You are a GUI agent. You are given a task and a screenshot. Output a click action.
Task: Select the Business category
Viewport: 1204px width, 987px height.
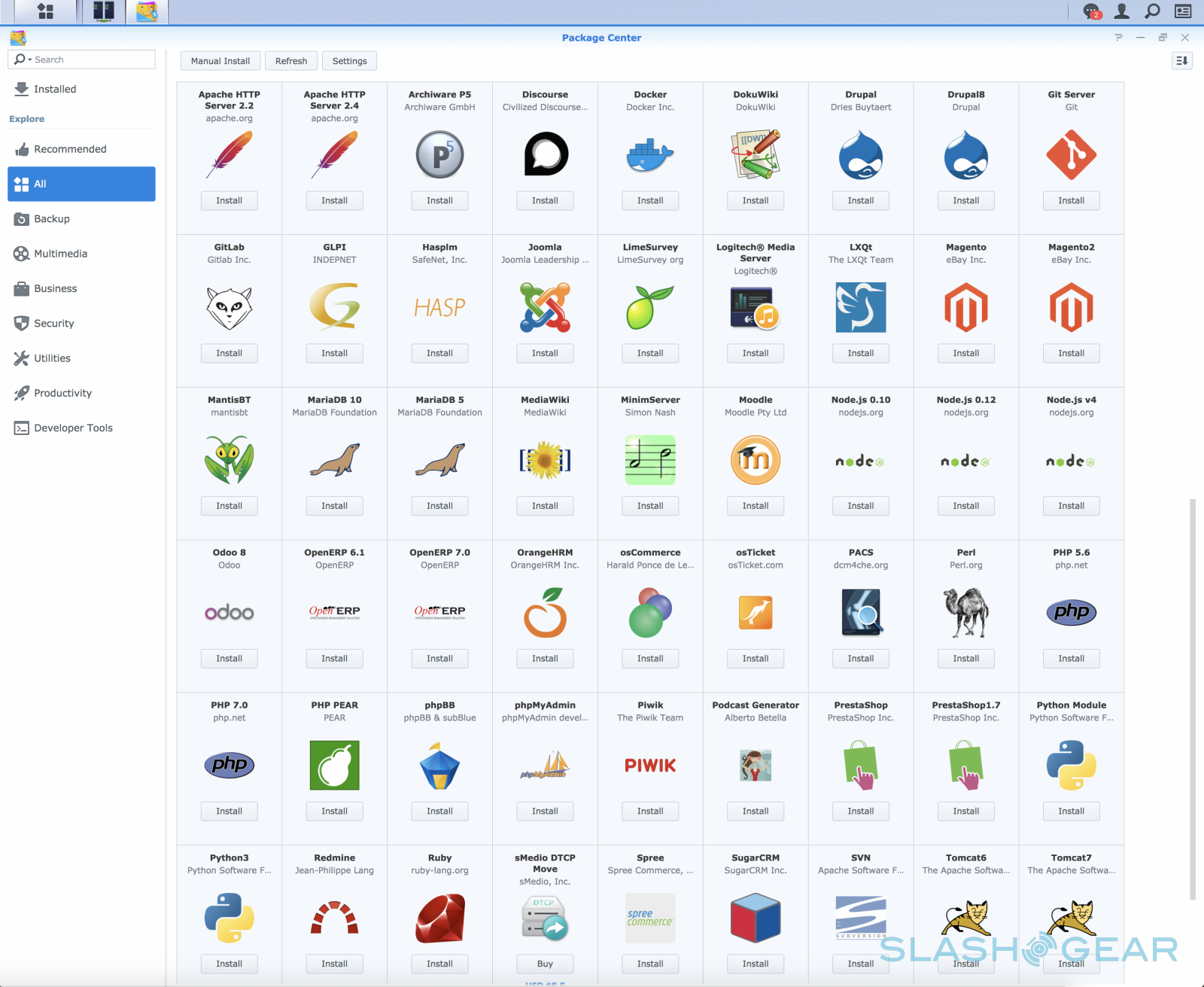(x=81, y=288)
